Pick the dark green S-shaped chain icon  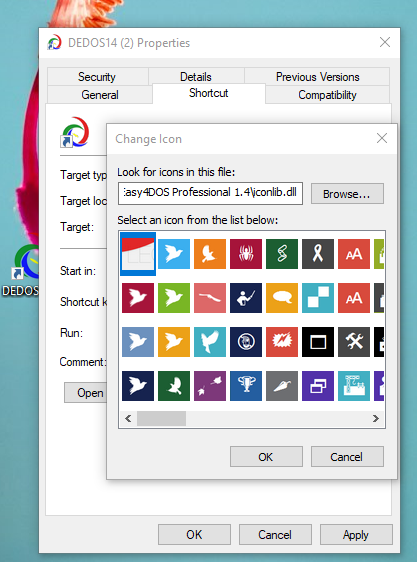coord(282,254)
